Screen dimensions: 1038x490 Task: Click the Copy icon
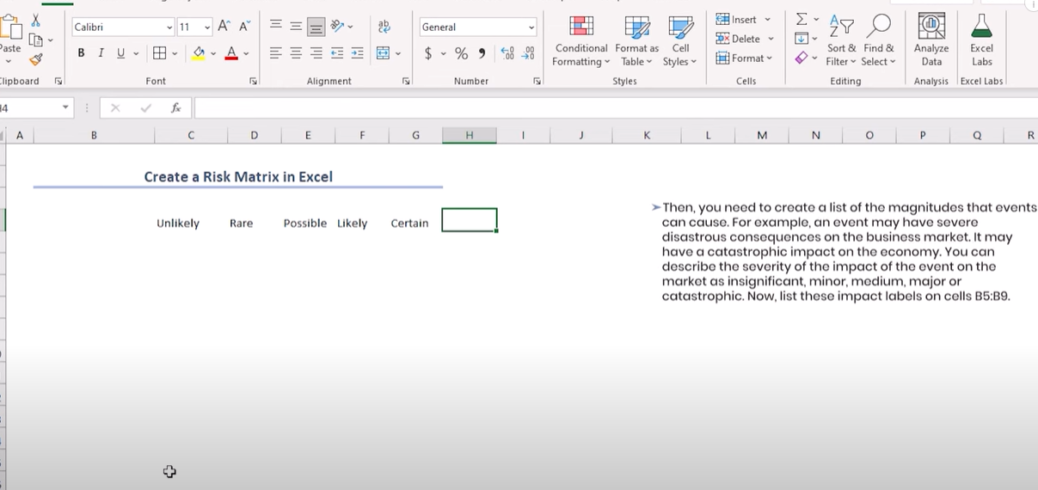click(x=35, y=40)
